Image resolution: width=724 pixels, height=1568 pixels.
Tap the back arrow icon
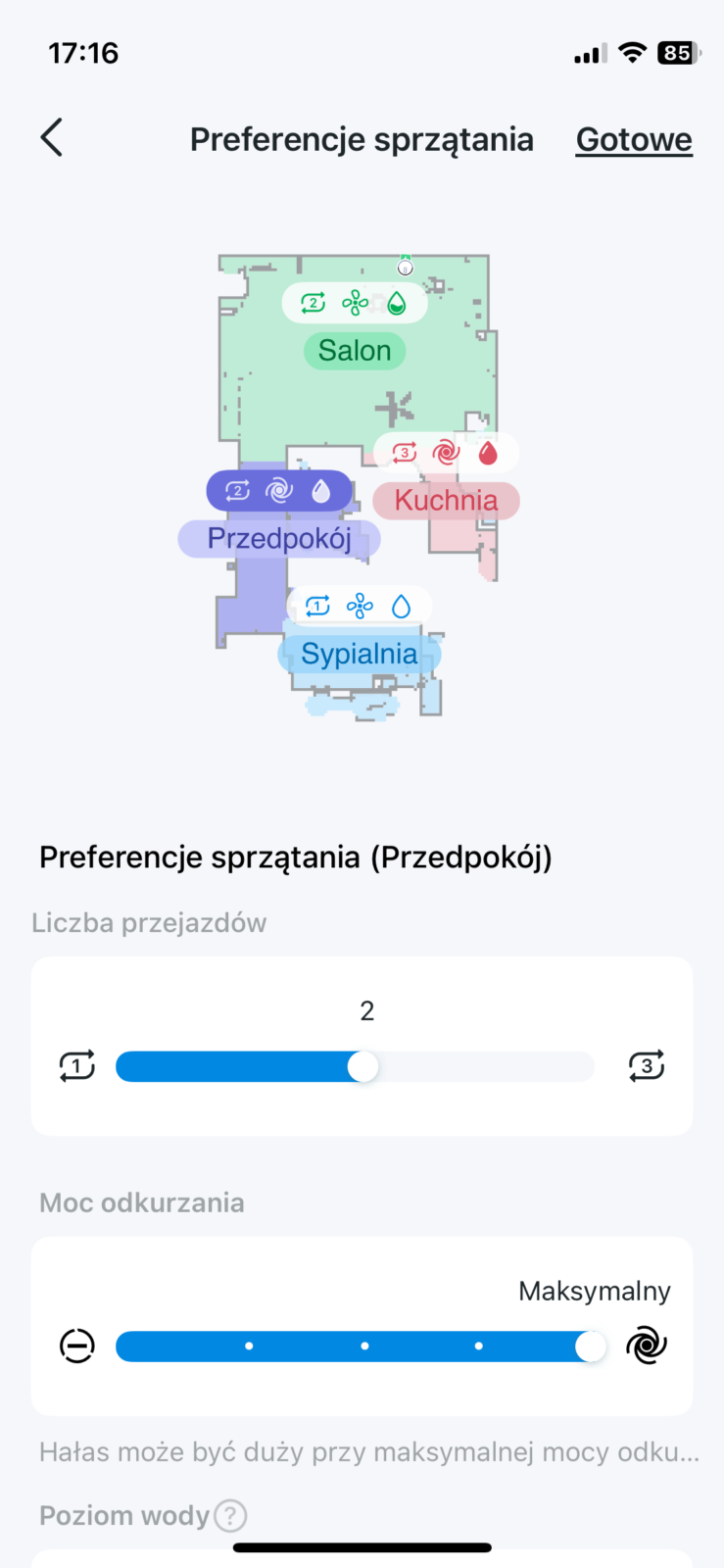52,138
